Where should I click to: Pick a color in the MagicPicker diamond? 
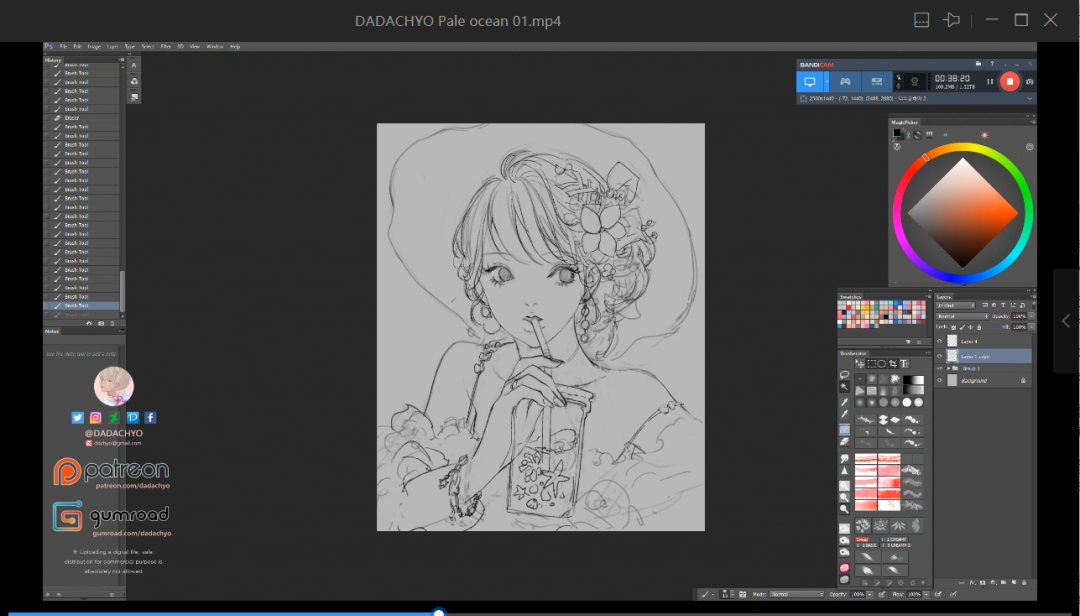pyautogui.click(x=962, y=213)
